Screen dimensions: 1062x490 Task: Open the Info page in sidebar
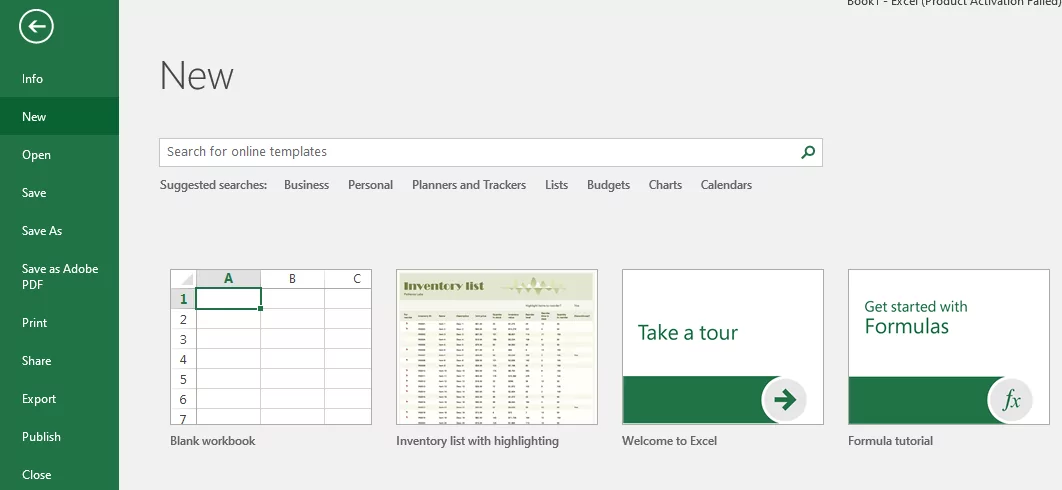(33, 79)
